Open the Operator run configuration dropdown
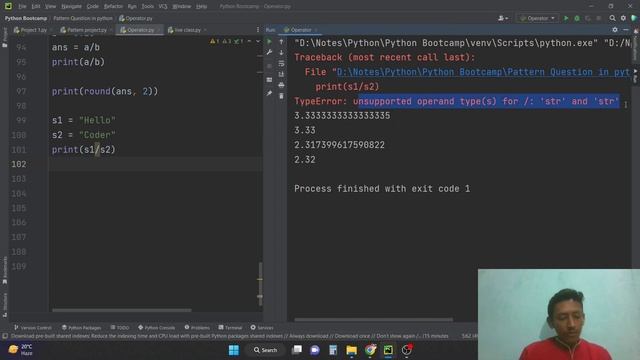 point(537,18)
